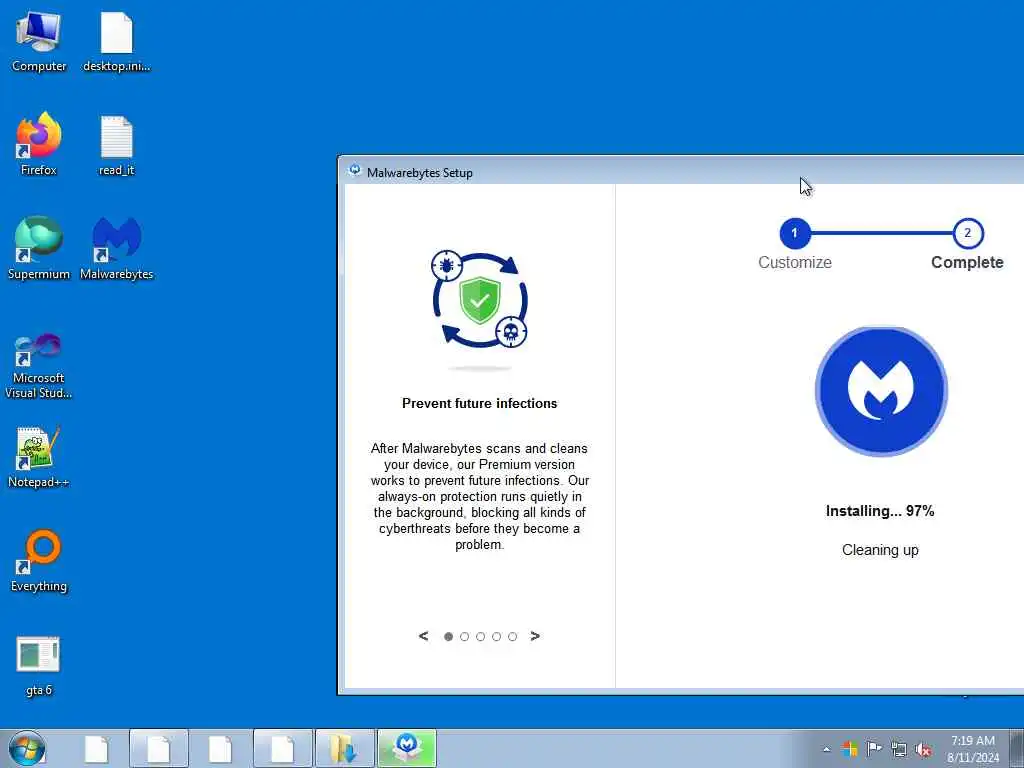Click the first blank document taskbar item

pos(97,748)
